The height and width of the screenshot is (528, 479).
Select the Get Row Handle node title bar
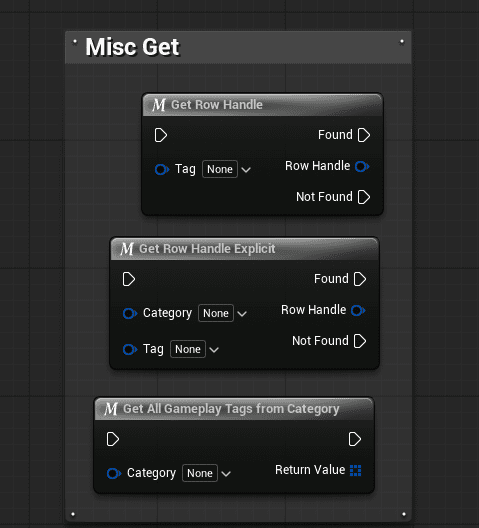262,105
